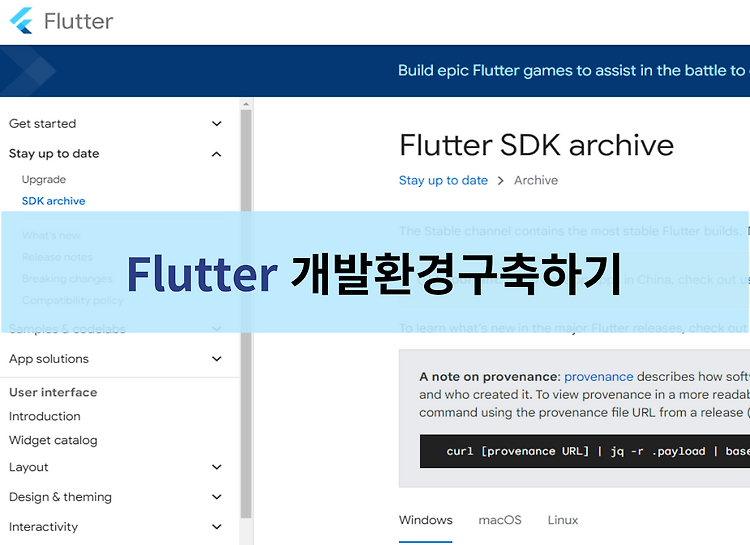This screenshot has width=750, height=545.
Task: Click the User interface heading
Action: tap(53, 392)
